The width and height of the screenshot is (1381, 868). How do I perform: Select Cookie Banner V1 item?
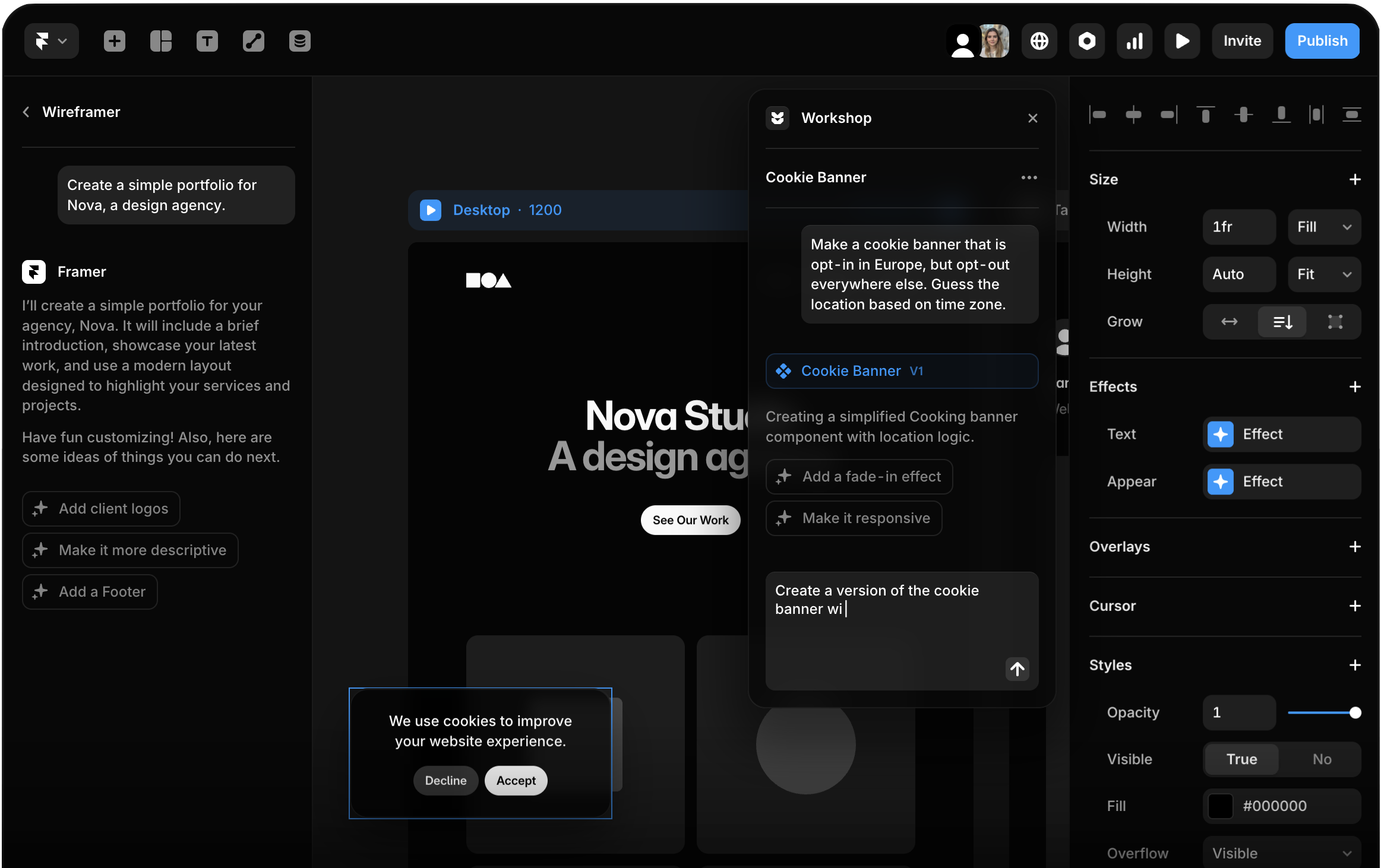(901, 371)
